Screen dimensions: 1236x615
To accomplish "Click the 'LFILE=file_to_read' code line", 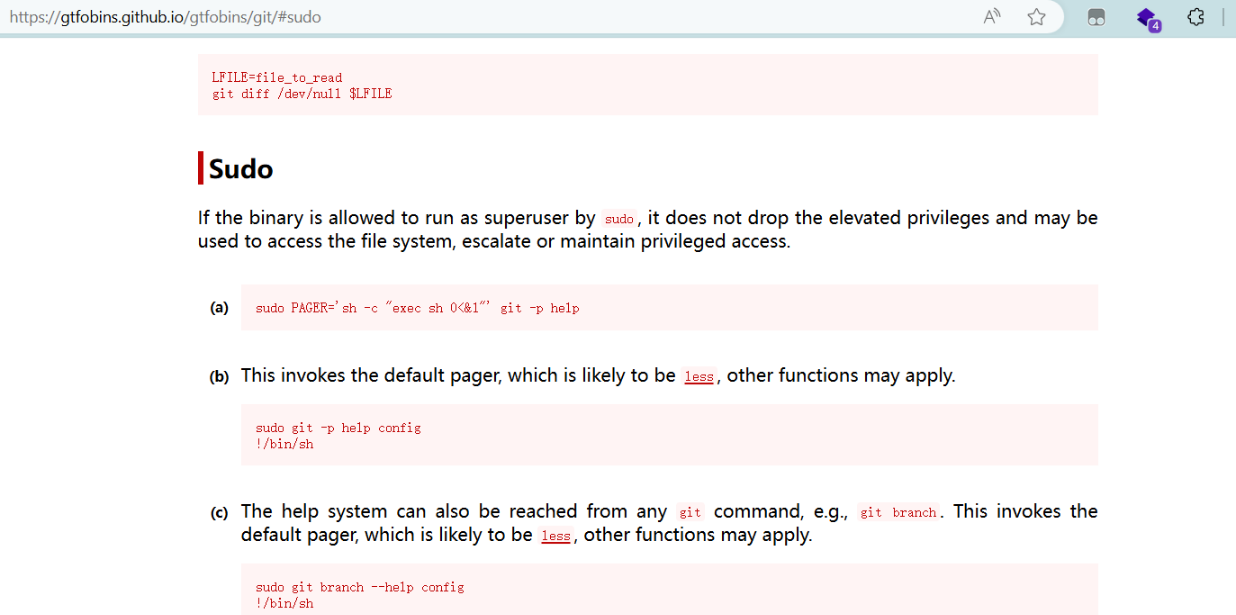I will pyautogui.click(x=277, y=77).
